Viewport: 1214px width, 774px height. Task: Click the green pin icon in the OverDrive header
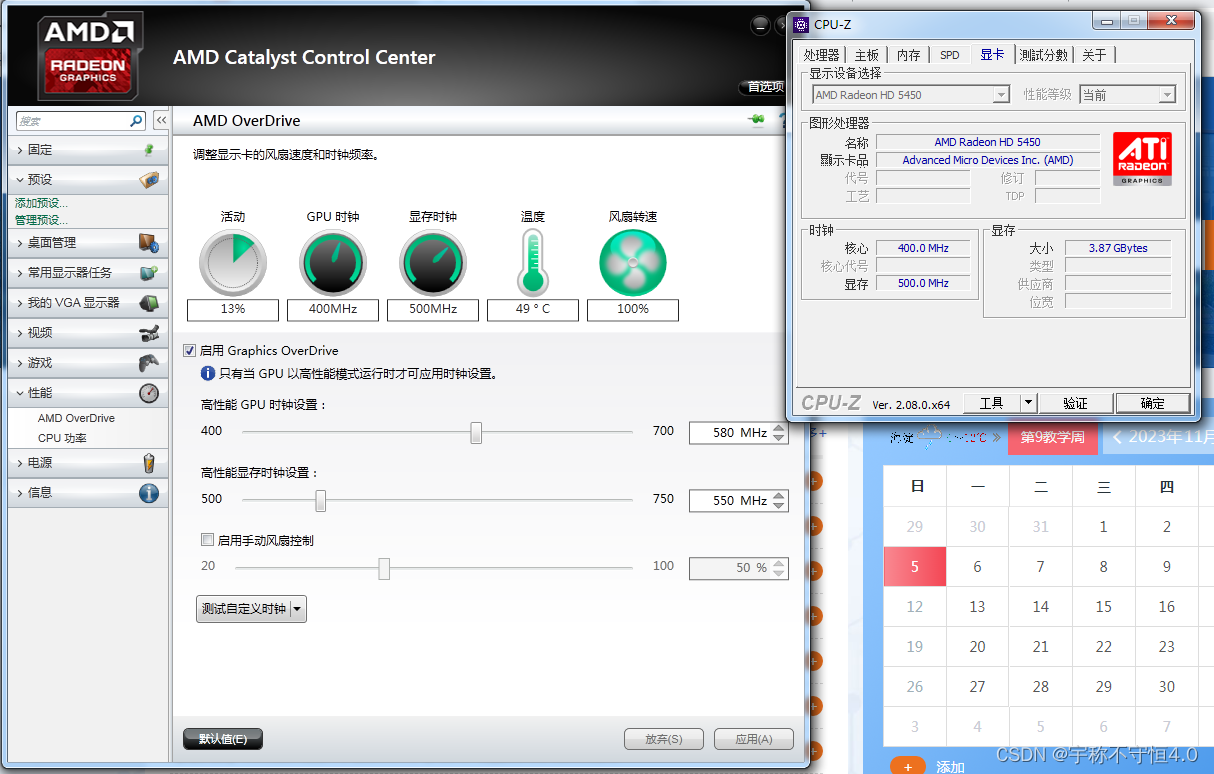(x=756, y=120)
